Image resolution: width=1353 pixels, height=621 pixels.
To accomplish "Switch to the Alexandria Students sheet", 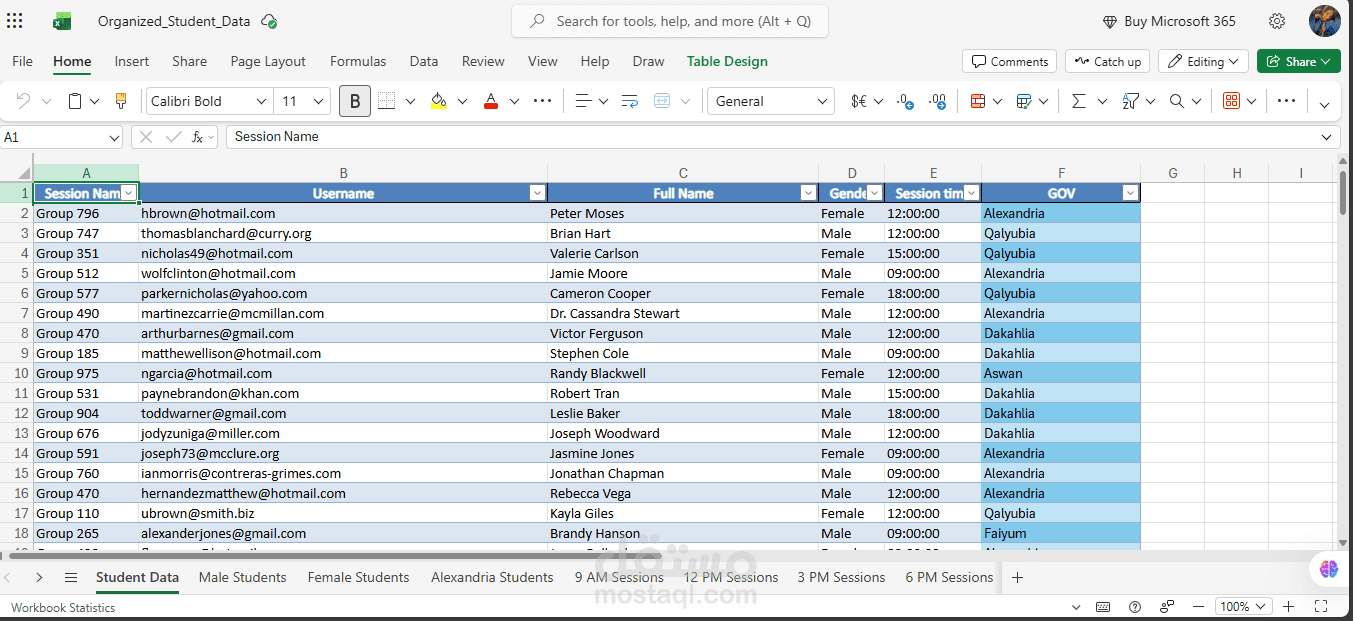I will click(492, 577).
